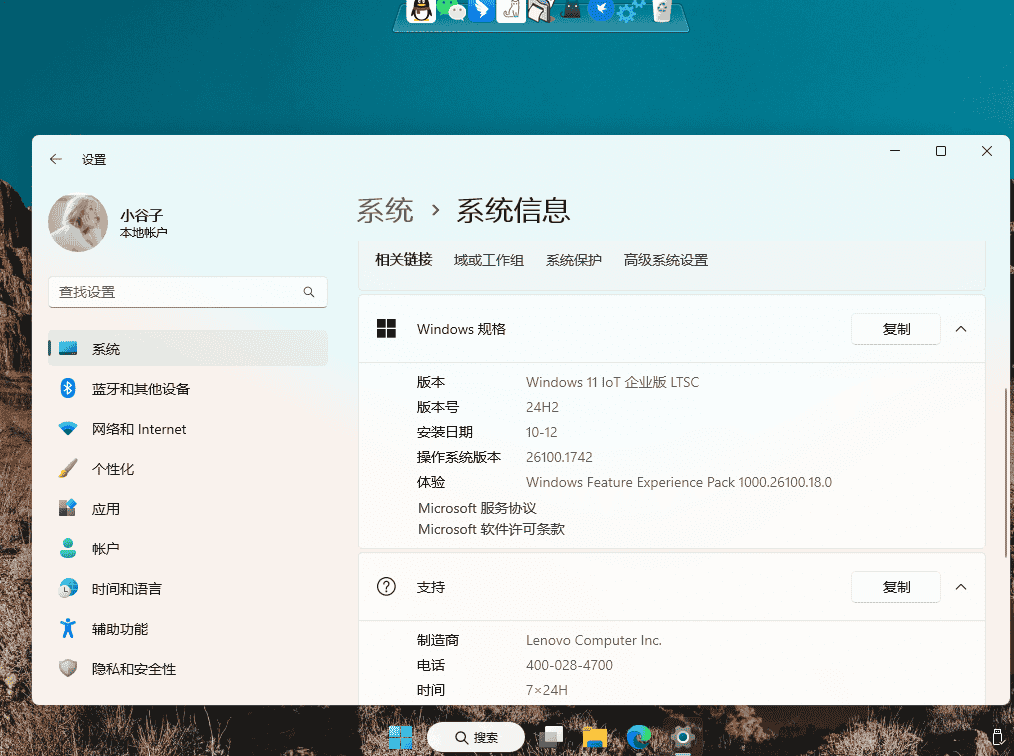Click the 24H2 version number value
1014x756 pixels.
(542, 407)
